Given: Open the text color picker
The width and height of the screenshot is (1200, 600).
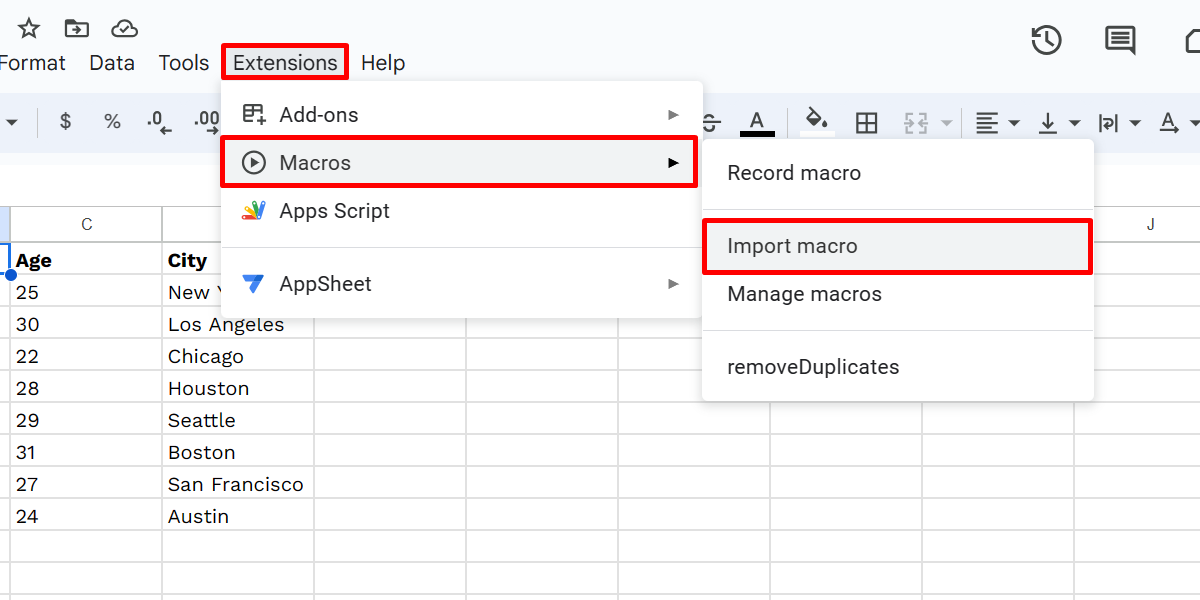Looking at the screenshot, I should (757, 122).
